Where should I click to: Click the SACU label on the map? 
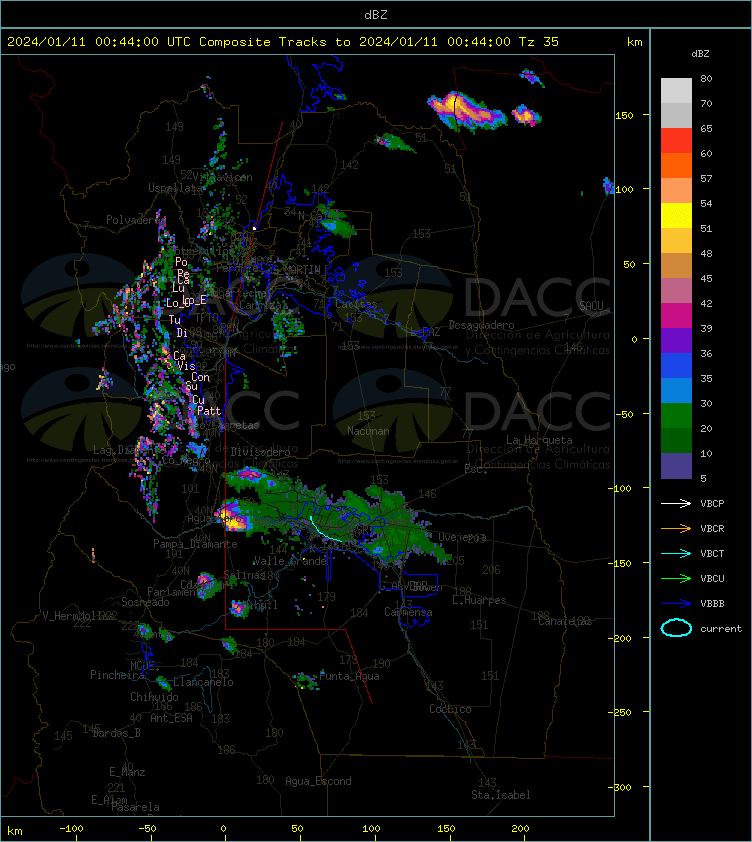(591, 306)
